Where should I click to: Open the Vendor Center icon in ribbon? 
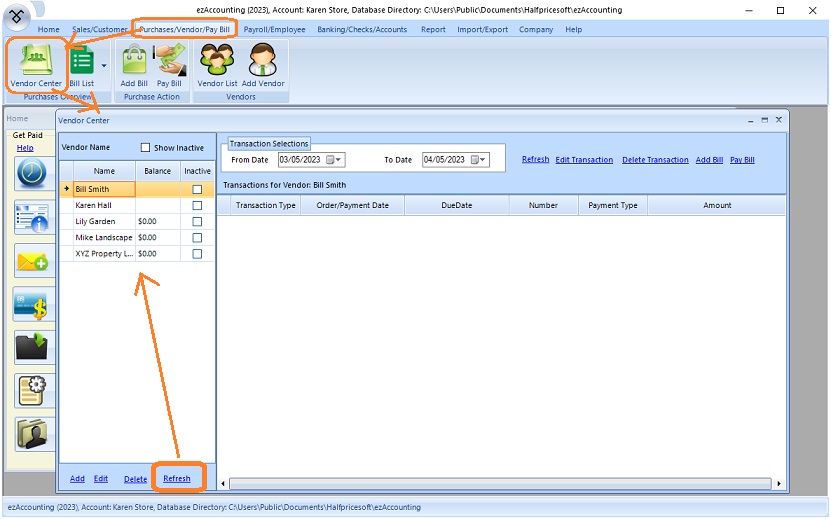coord(36,65)
